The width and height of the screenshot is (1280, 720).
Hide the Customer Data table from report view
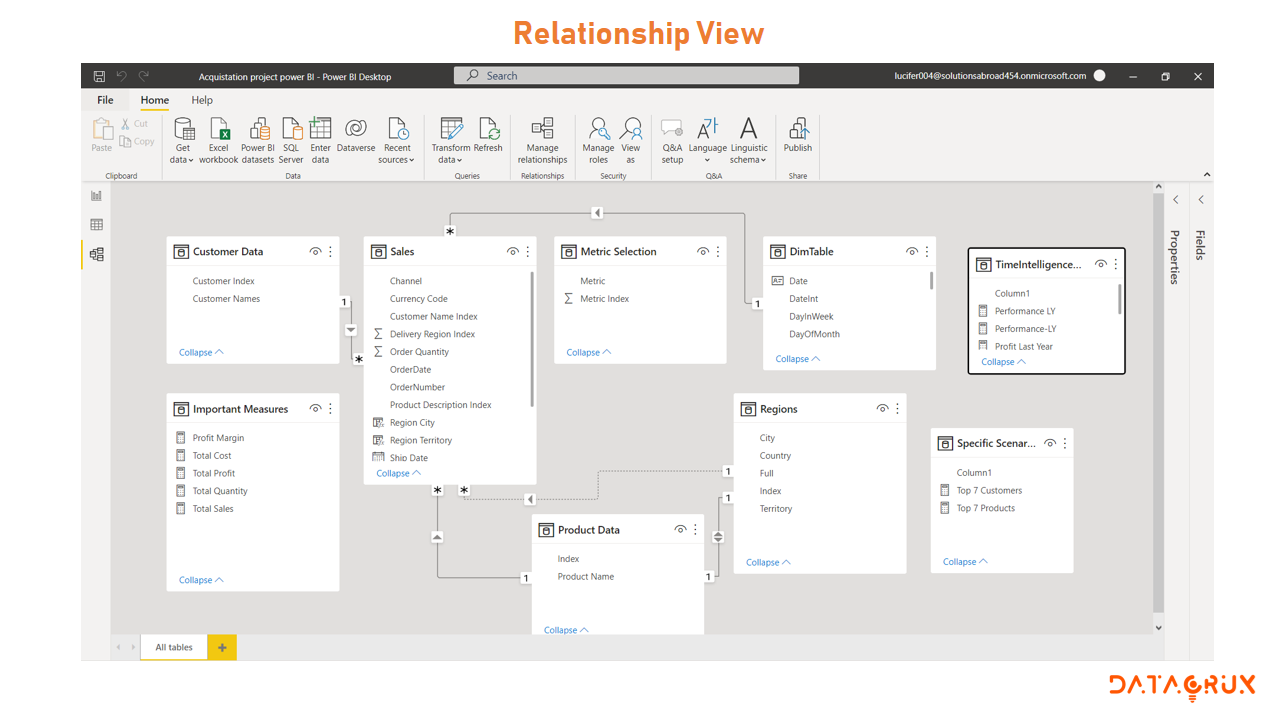point(316,251)
